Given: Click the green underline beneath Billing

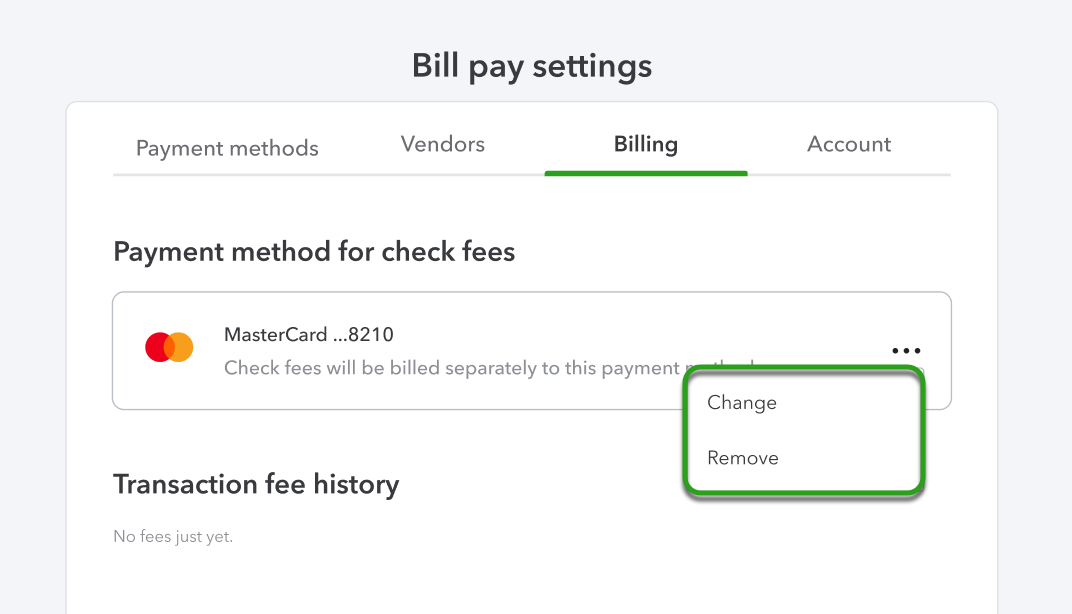Looking at the screenshot, I should pyautogui.click(x=646, y=173).
